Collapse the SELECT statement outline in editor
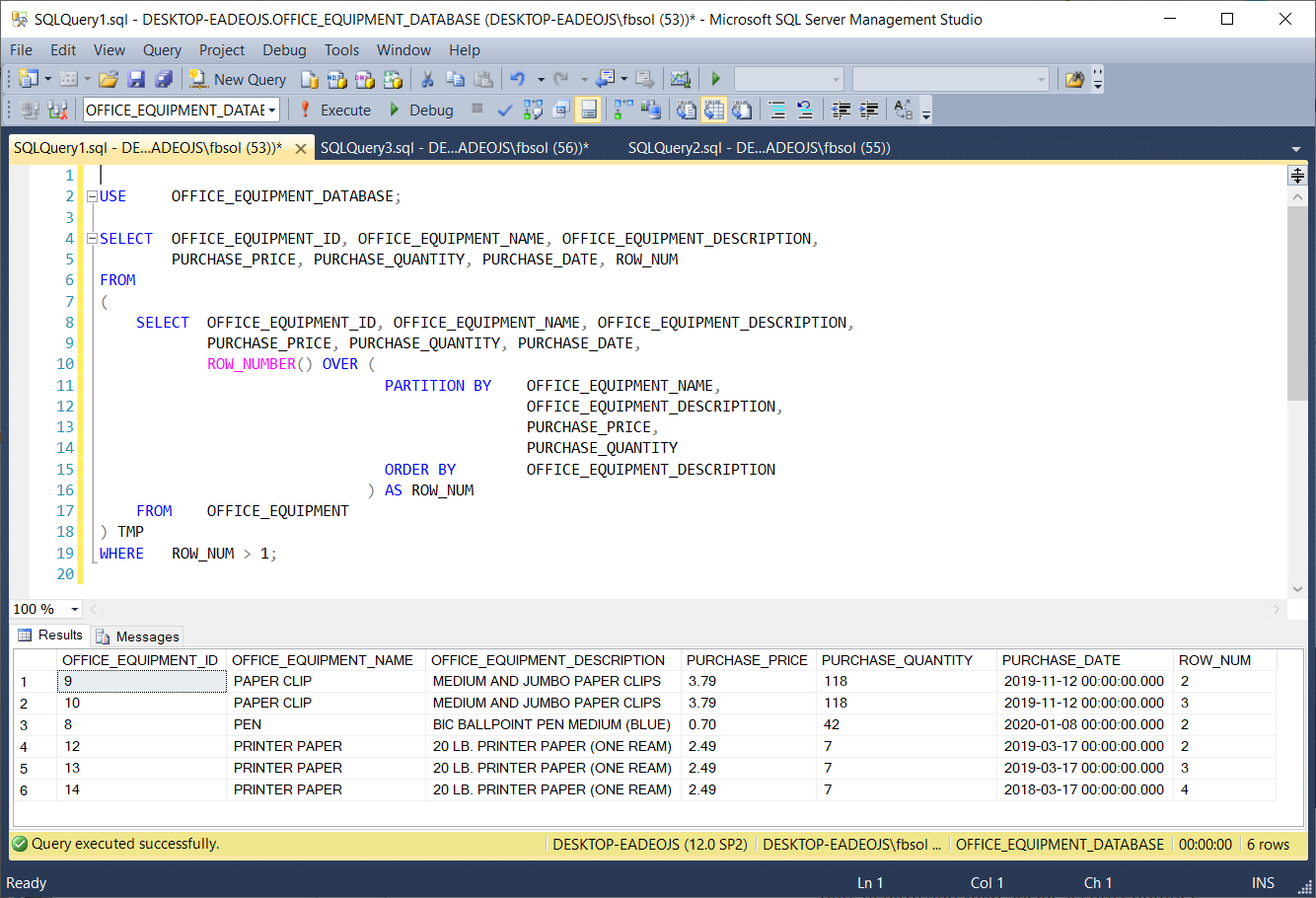 [92, 239]
